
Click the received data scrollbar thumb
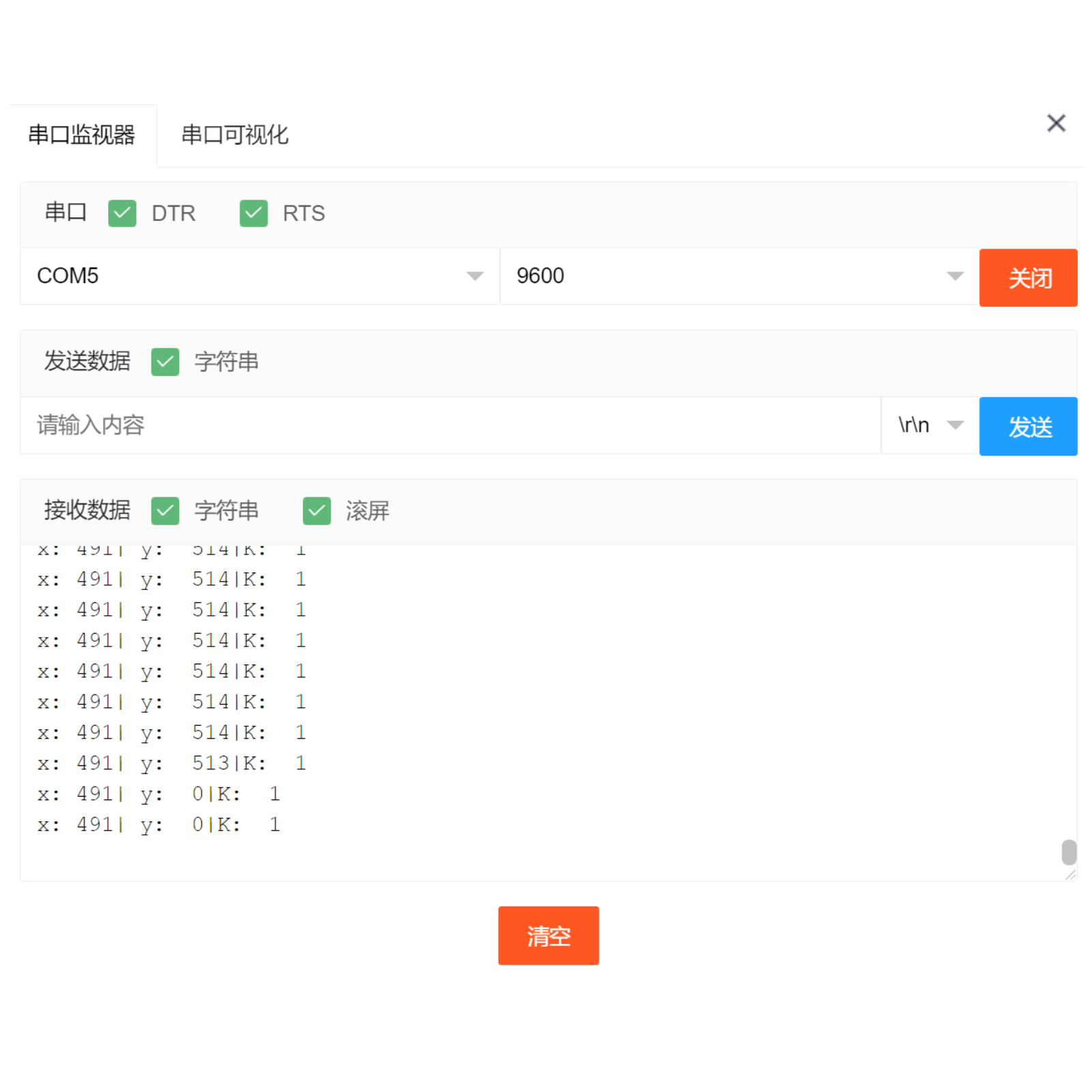[1068, 852]
